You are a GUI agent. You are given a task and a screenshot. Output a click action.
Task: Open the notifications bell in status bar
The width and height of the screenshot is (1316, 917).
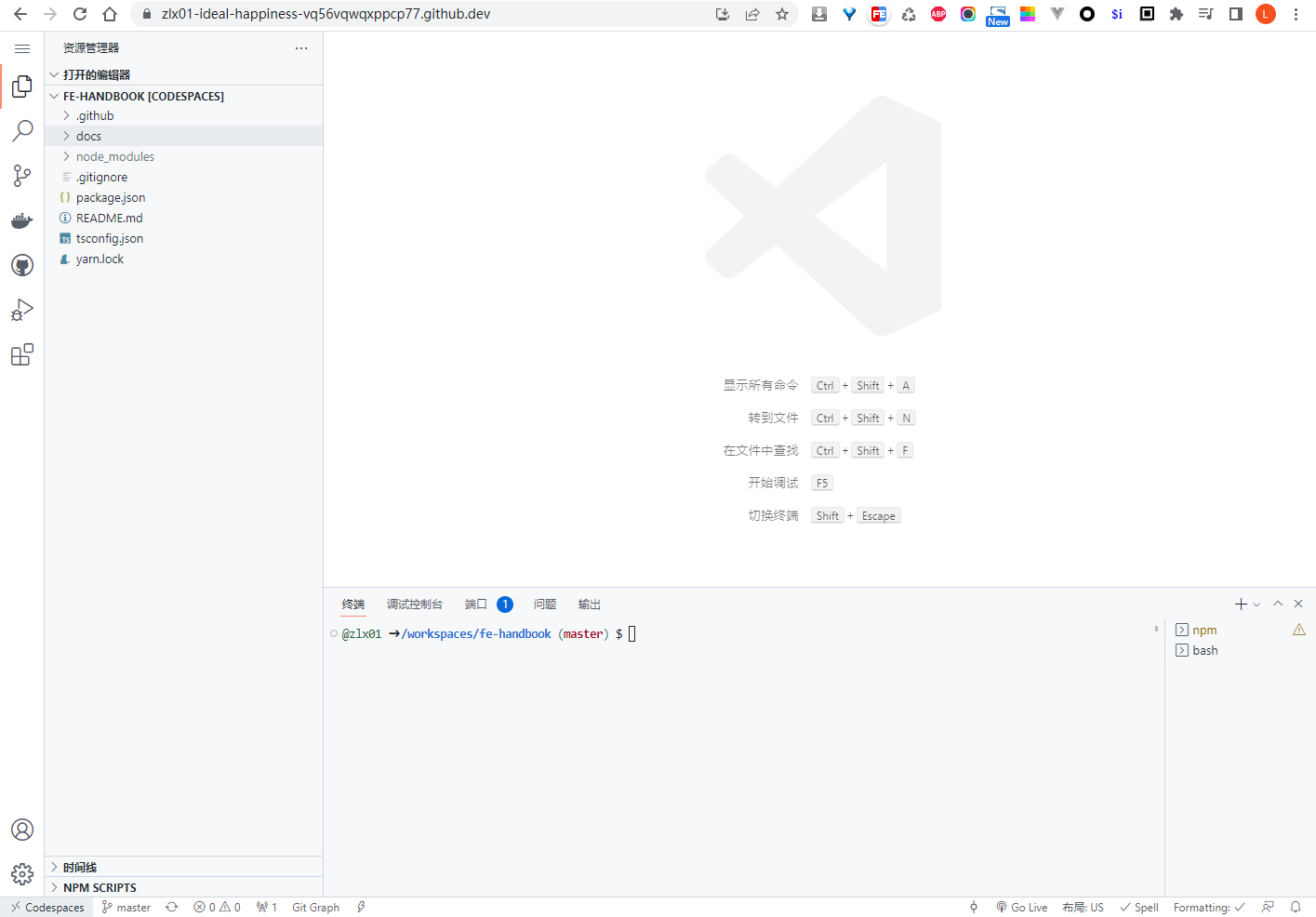point(1296,908)
